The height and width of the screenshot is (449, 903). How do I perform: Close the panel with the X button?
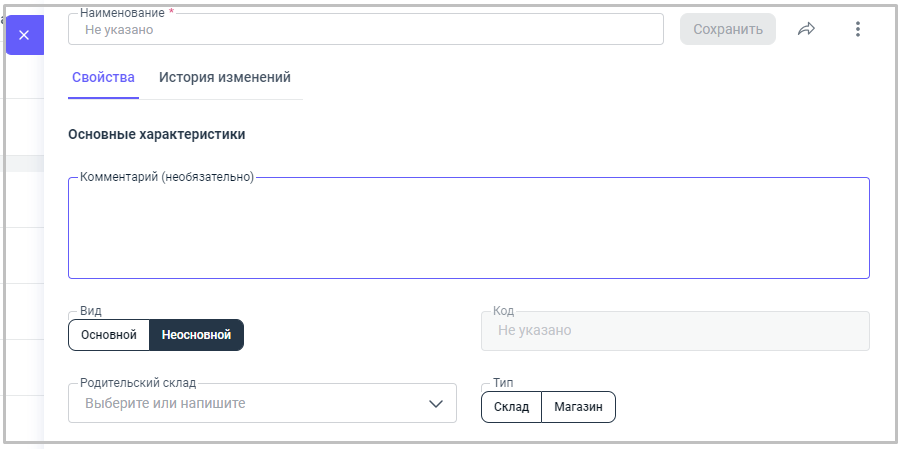pyautogui.click(x=24, y=35)
